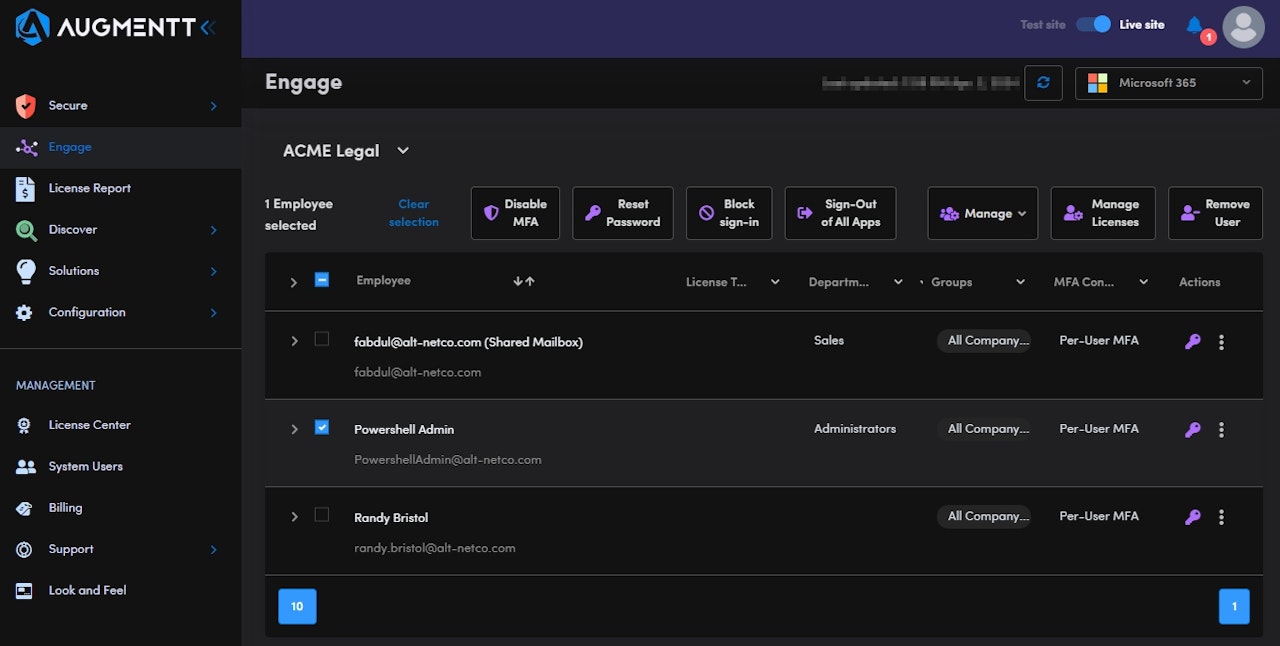Expand the fabdul shared mailbox row

point(294,342)
